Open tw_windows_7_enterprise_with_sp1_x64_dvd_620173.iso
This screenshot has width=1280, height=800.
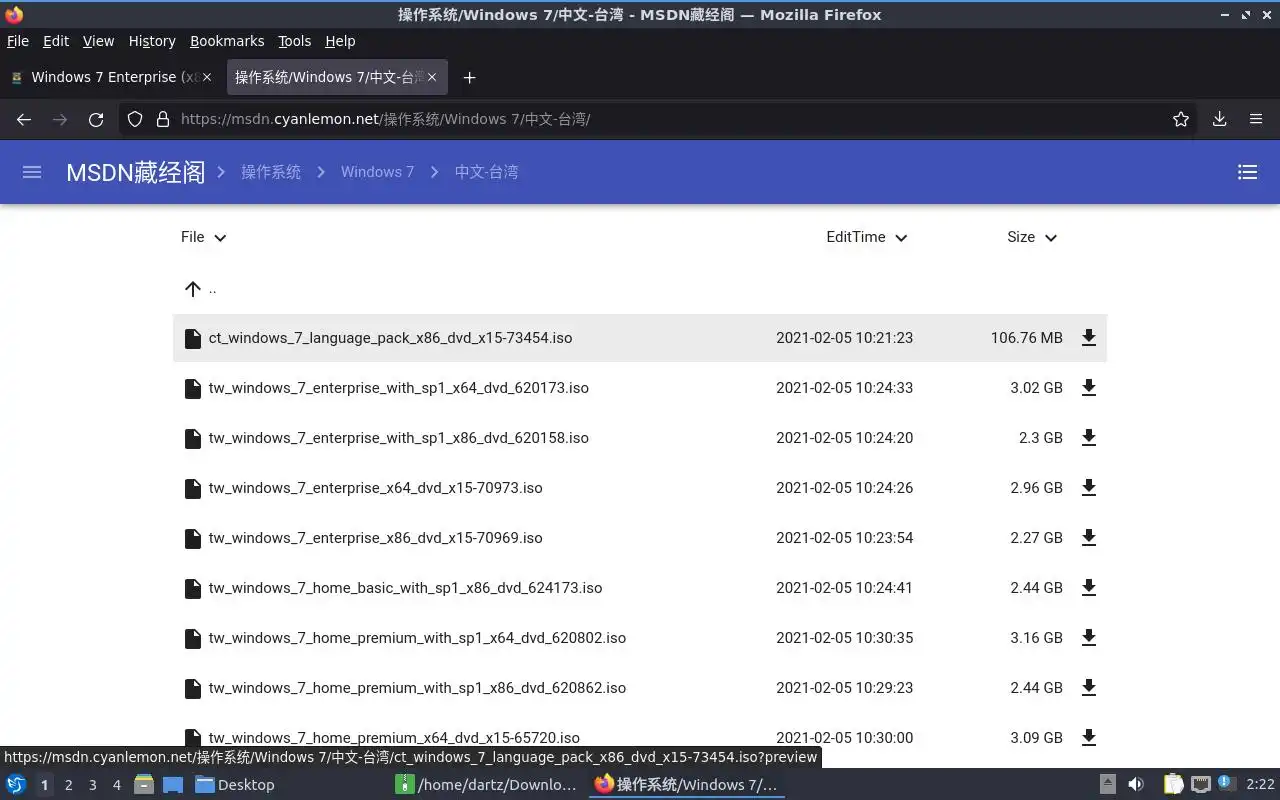pyautogui.click(x=399, y=388)
